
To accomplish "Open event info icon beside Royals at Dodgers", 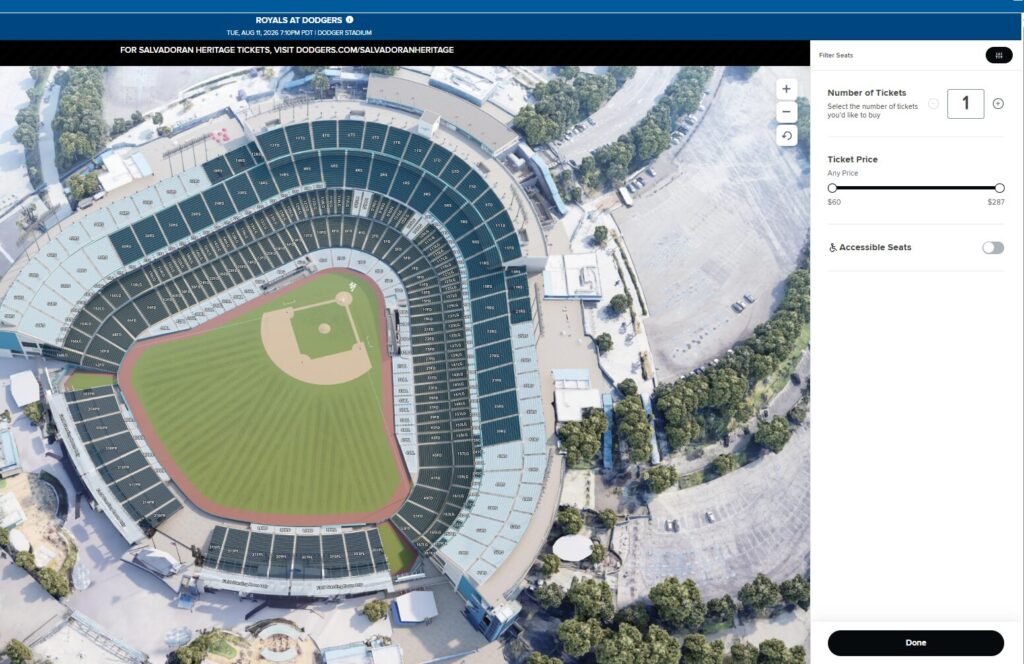I will pyautogui.click(x=349, y=19).
